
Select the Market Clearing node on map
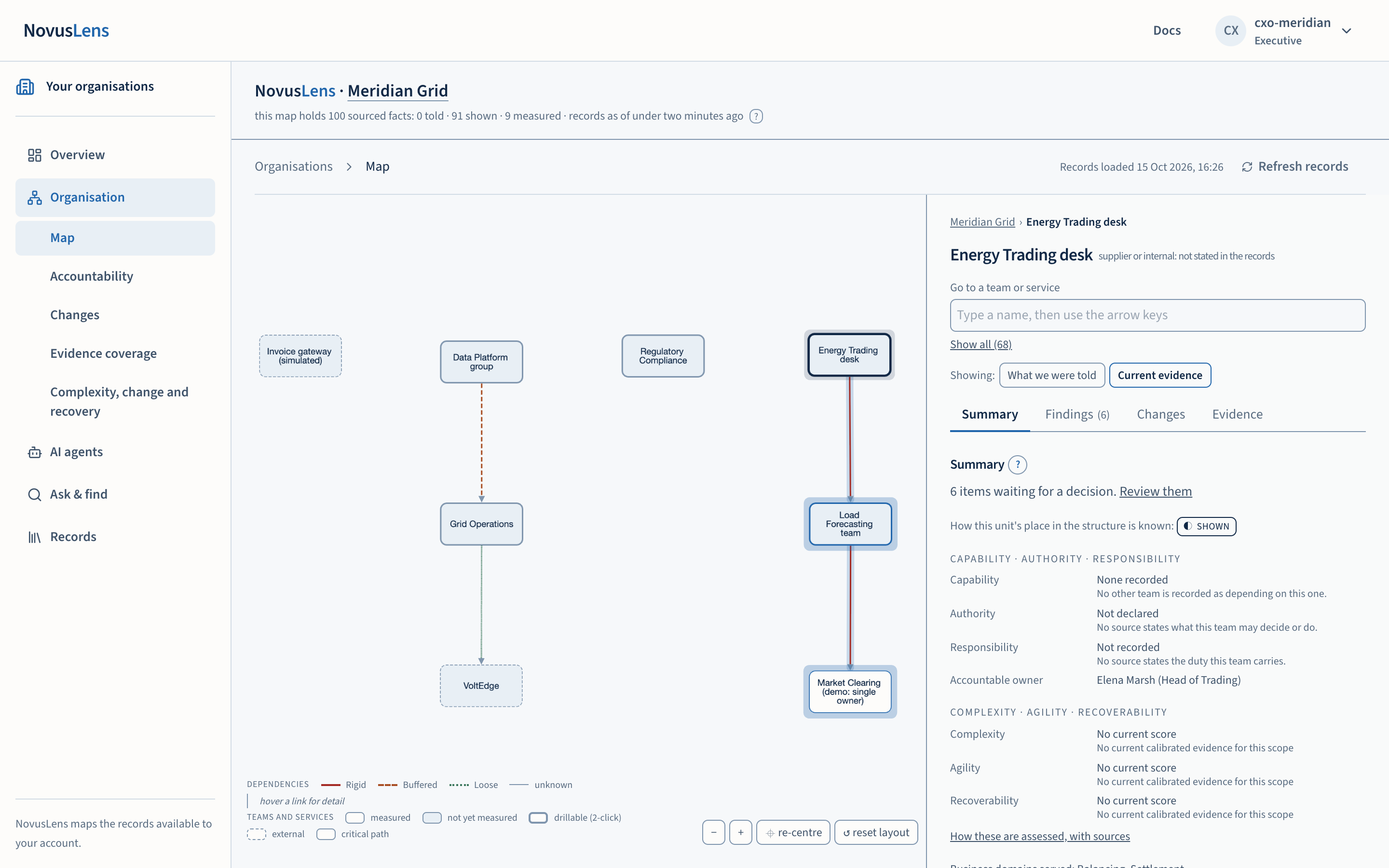tap(850, 692)
